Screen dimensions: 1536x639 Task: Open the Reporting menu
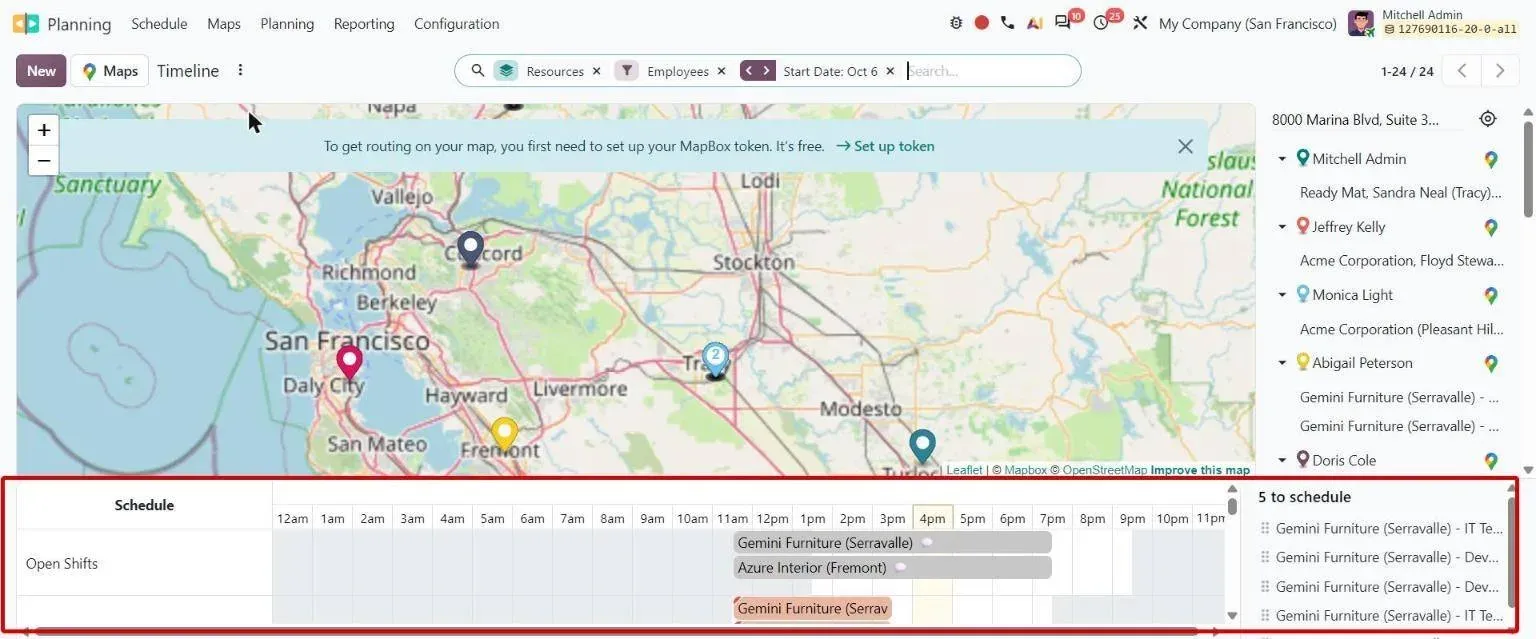coord(364,23)
